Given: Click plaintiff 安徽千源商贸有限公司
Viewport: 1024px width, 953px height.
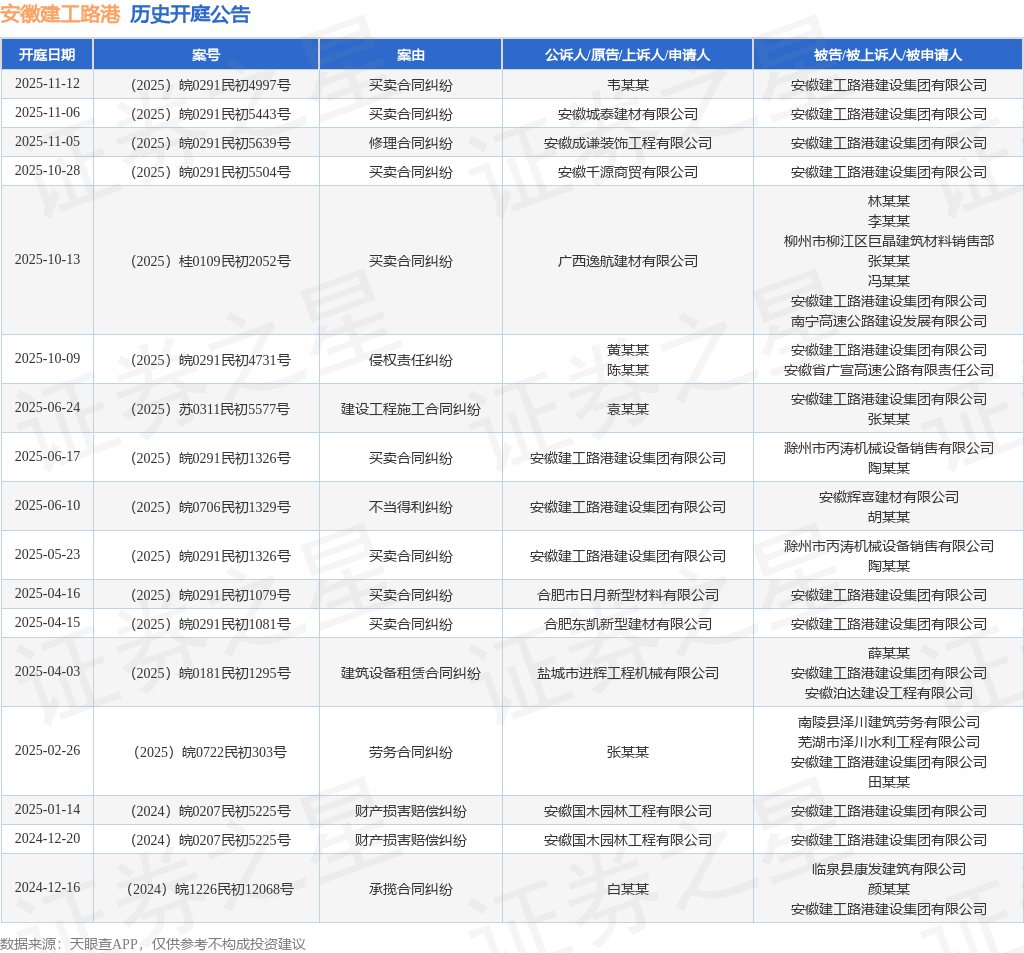Looking at the screenshot, I should pyautogui.click(x=628, y=172).
